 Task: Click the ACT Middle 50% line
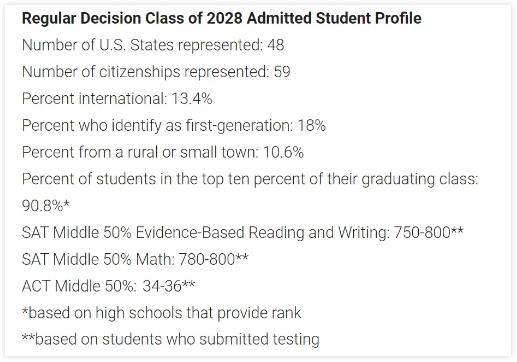pyautogui.click(x=108, y=286)
